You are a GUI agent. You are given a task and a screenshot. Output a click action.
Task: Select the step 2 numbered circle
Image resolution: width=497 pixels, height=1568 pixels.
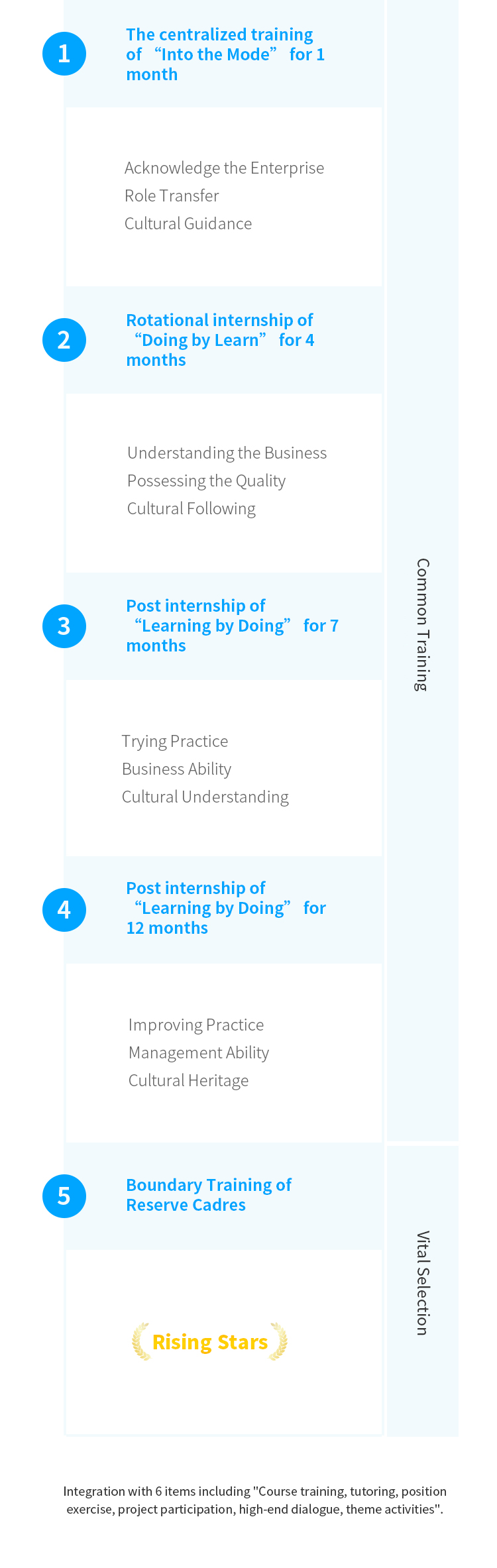(64, 340)
